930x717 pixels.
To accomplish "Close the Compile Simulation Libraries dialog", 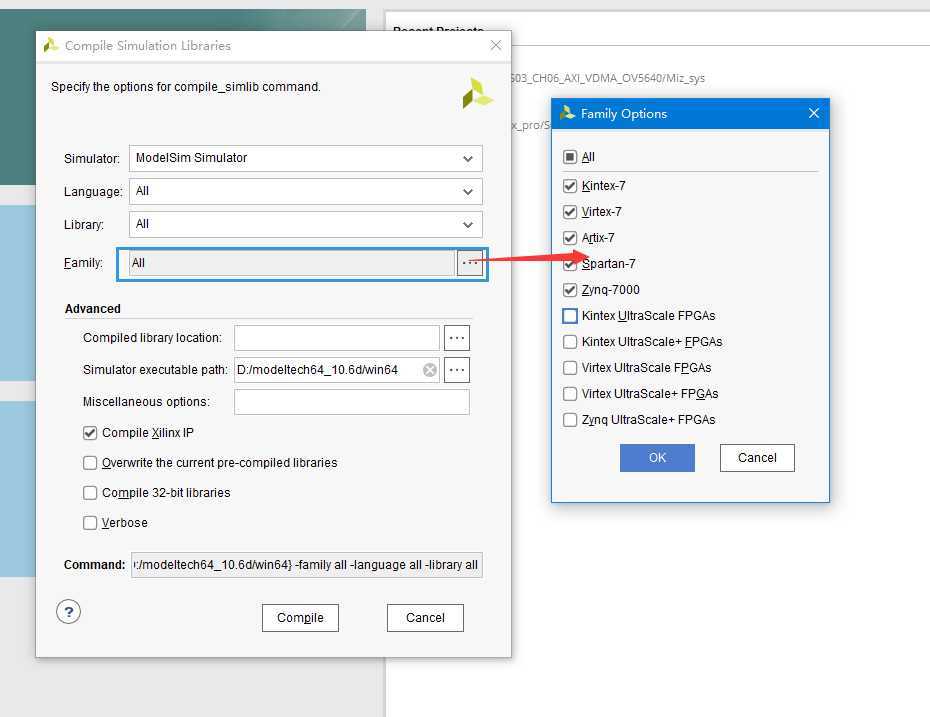I will tap(496, 45).
